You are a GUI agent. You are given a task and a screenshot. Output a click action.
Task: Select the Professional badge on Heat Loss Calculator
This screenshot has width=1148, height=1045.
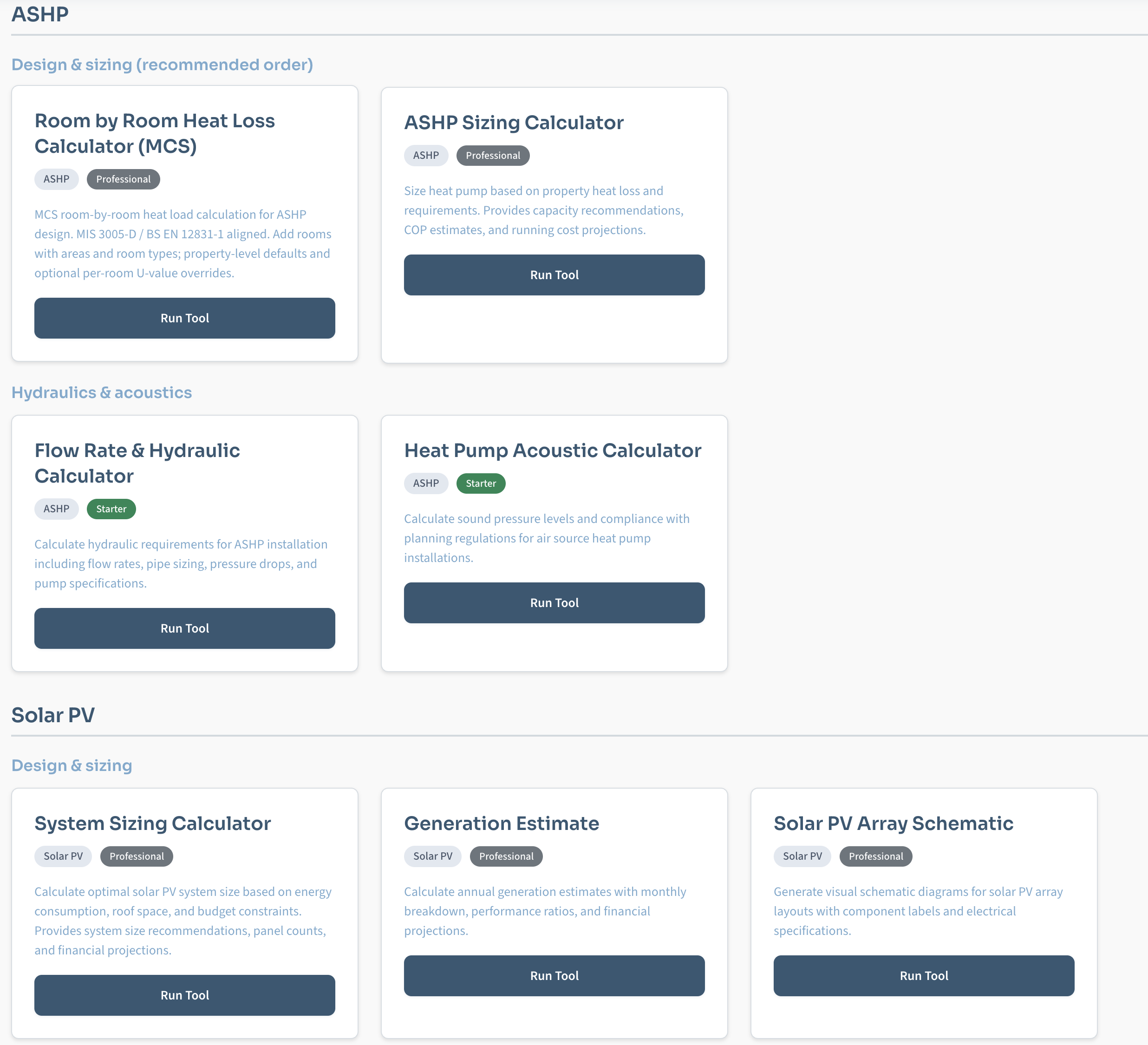(x=123, y=179)
